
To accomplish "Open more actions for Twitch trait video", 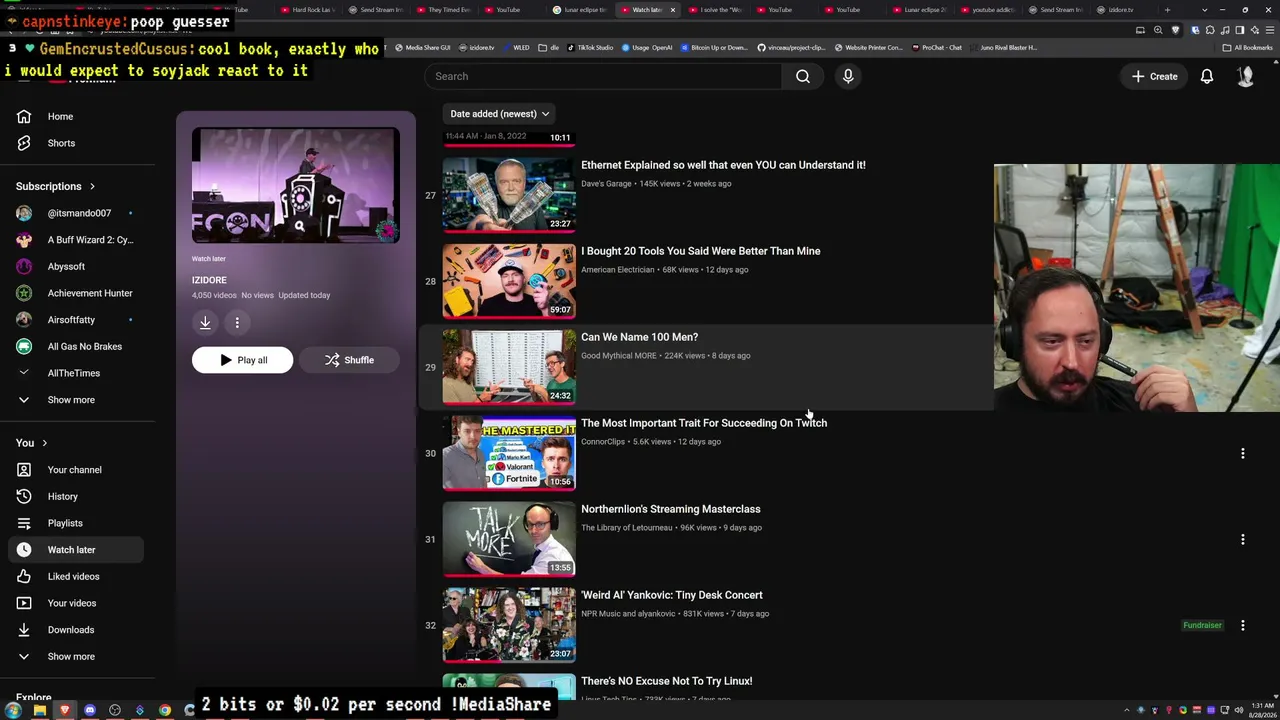I will pyautogui.click(x=1243, y=453).
